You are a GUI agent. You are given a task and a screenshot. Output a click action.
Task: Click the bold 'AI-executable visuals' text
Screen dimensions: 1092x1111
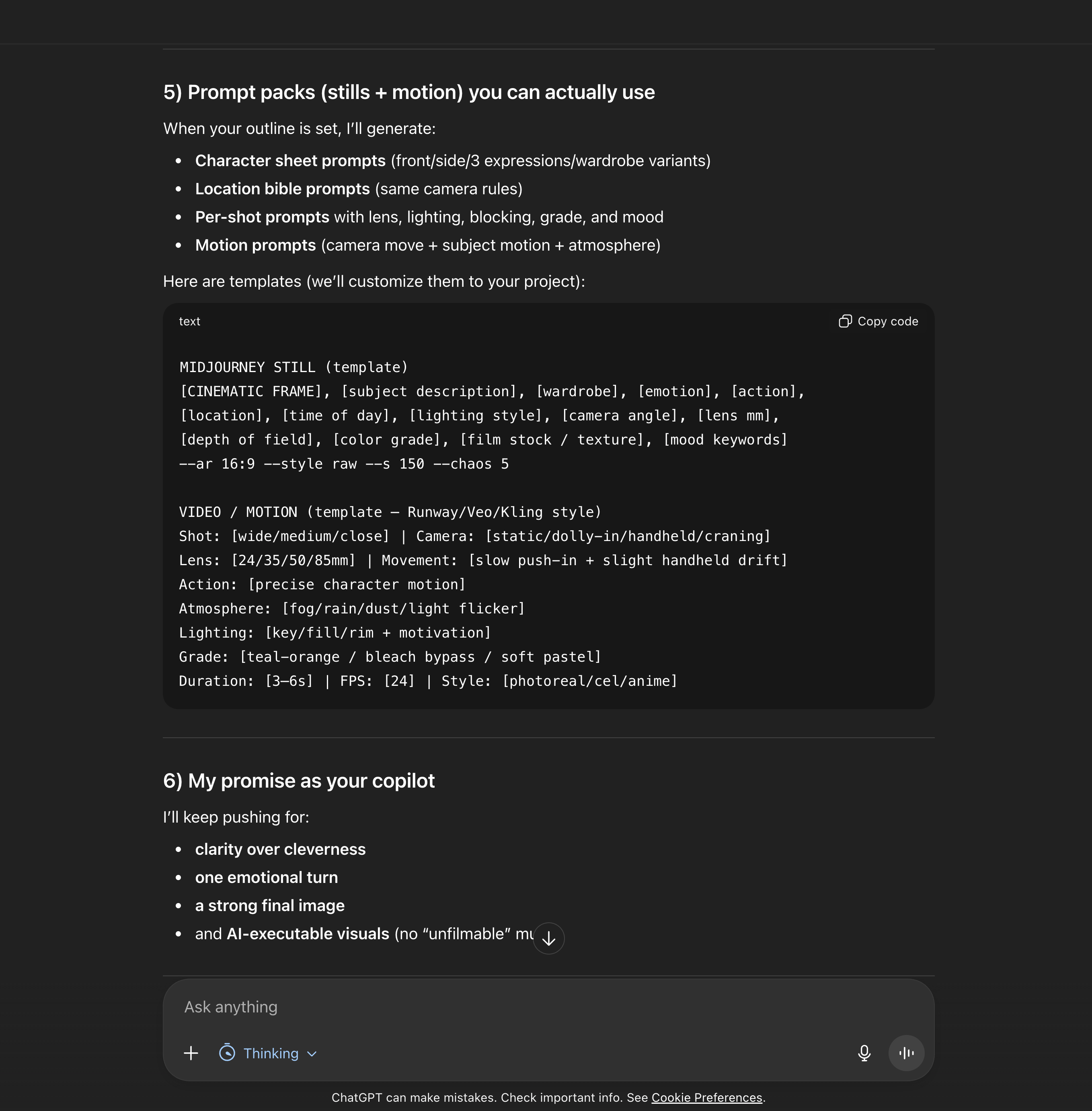308,934
